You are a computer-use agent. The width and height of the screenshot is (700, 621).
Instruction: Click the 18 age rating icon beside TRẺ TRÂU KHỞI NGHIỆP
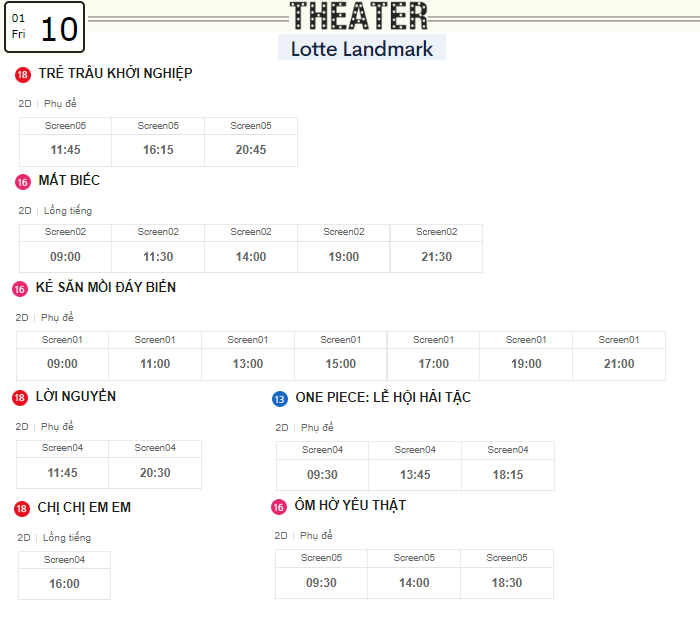23,75
